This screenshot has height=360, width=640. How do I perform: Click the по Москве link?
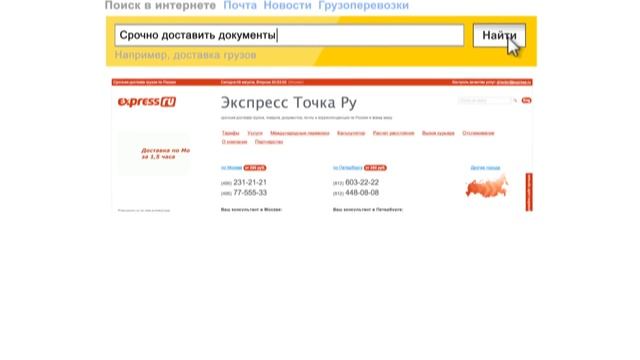point(231,168)
